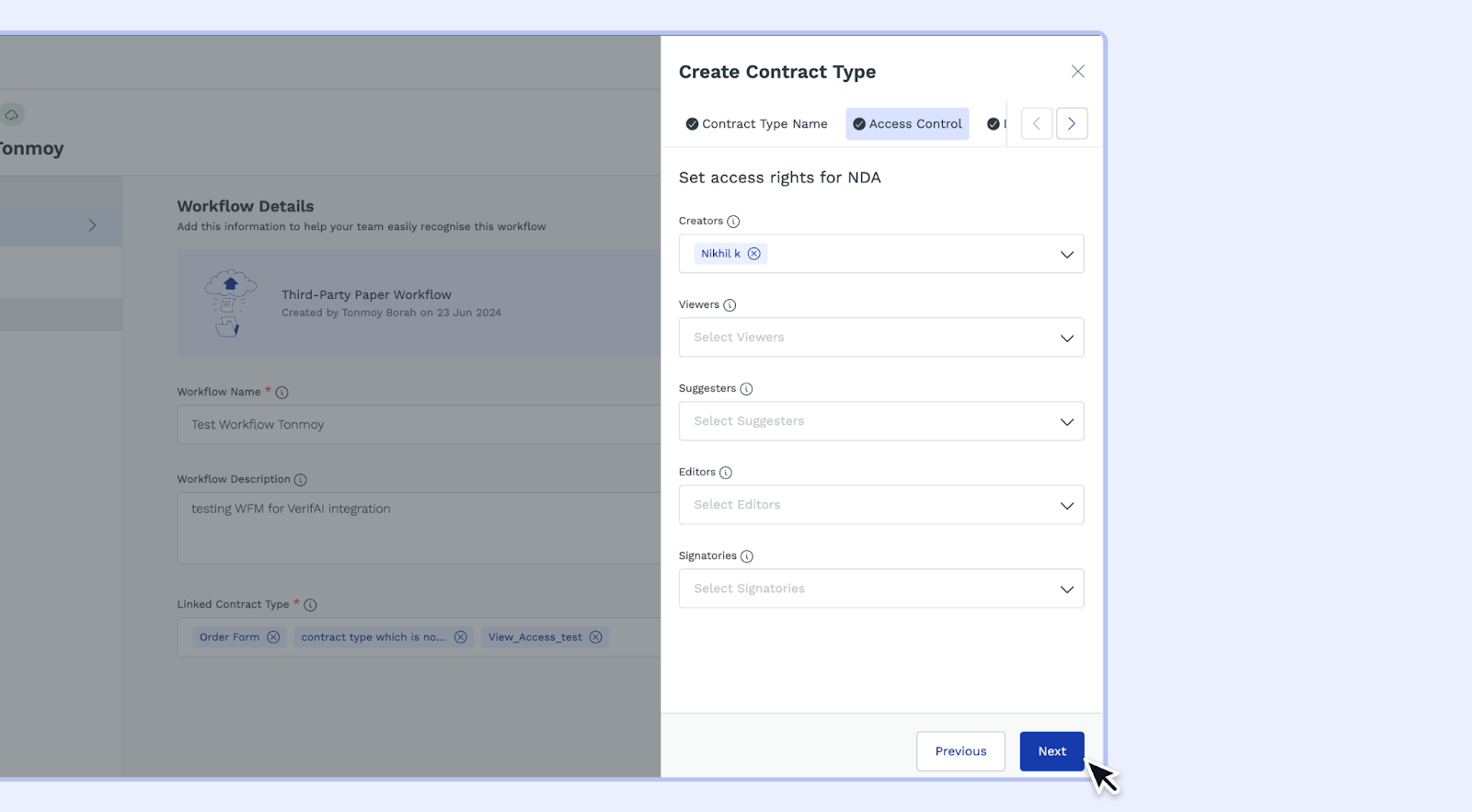
Task: Click the info icon next to Creators
Action: (x=733, y=222)
